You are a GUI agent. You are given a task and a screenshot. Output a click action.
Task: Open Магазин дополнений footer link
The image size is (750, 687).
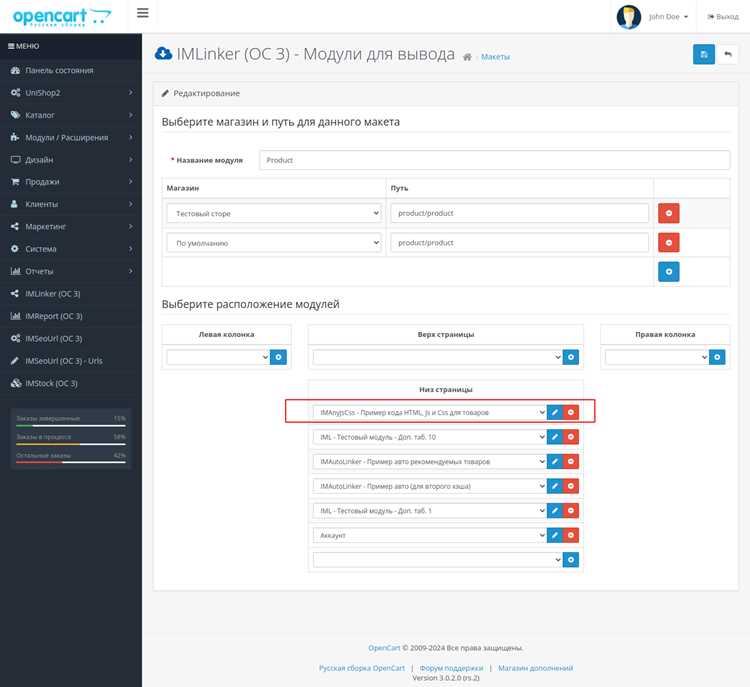coord(535,668)
